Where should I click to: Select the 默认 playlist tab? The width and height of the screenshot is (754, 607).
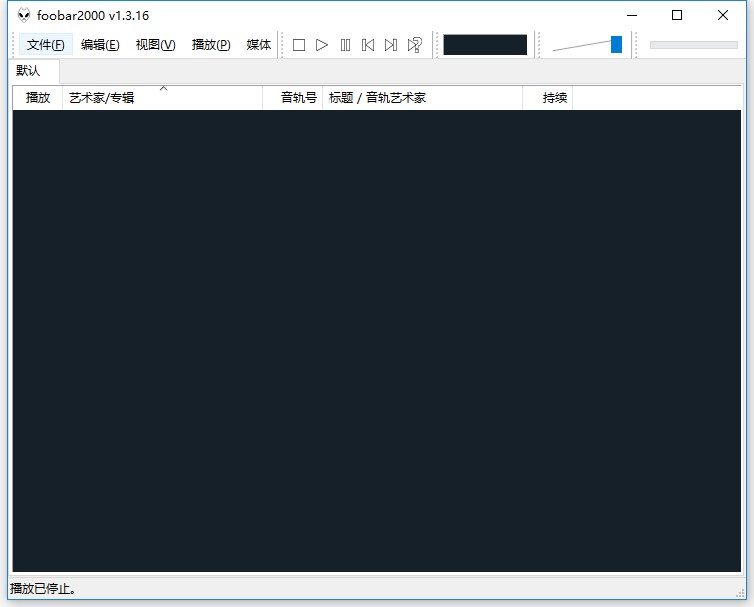click(29, 71)
